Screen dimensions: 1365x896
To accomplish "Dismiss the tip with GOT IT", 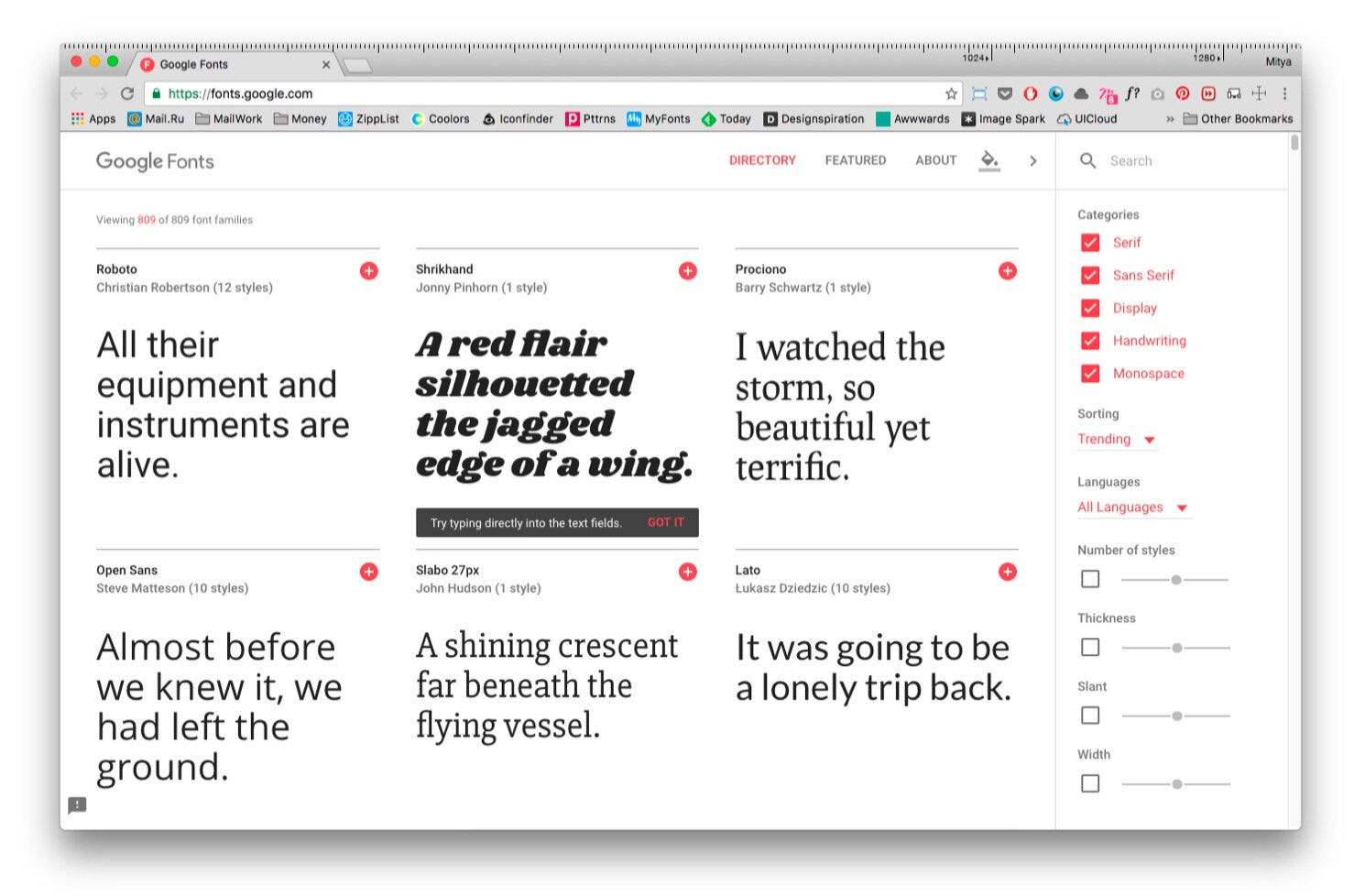I will 666,522.
